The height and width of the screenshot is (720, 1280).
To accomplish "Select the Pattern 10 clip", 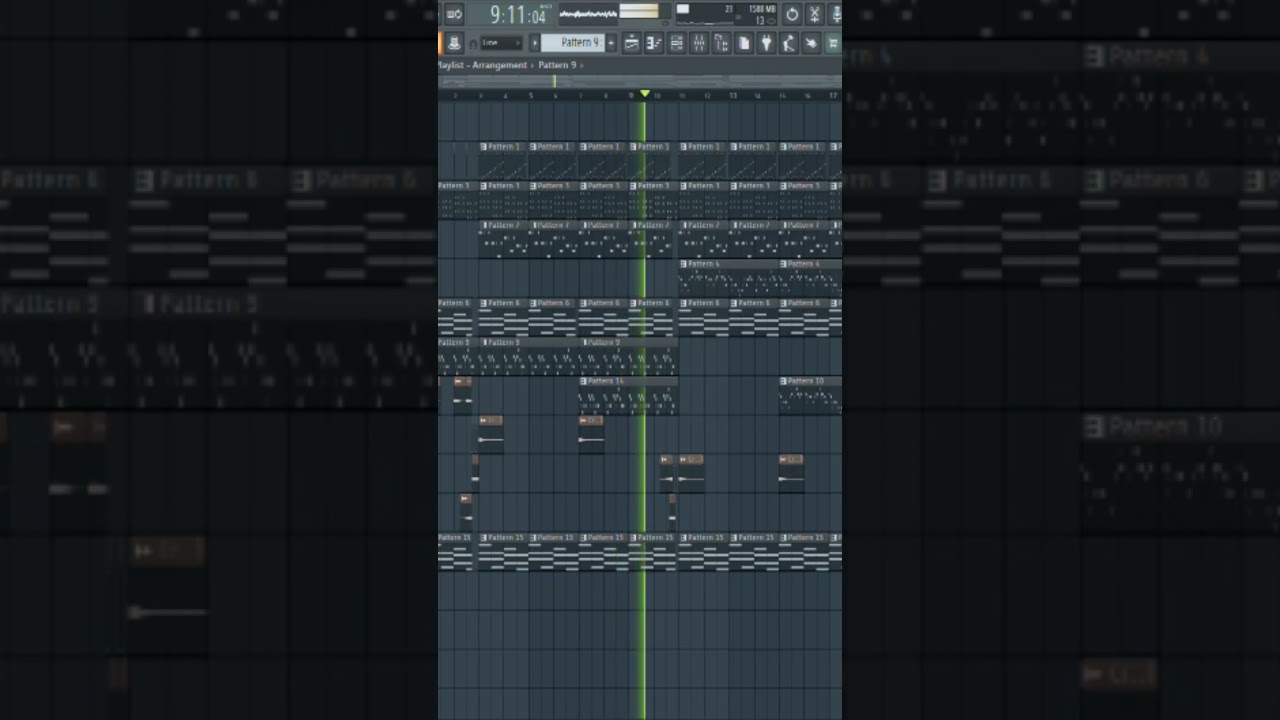I will pyautogui.click(x=810, y=395).
